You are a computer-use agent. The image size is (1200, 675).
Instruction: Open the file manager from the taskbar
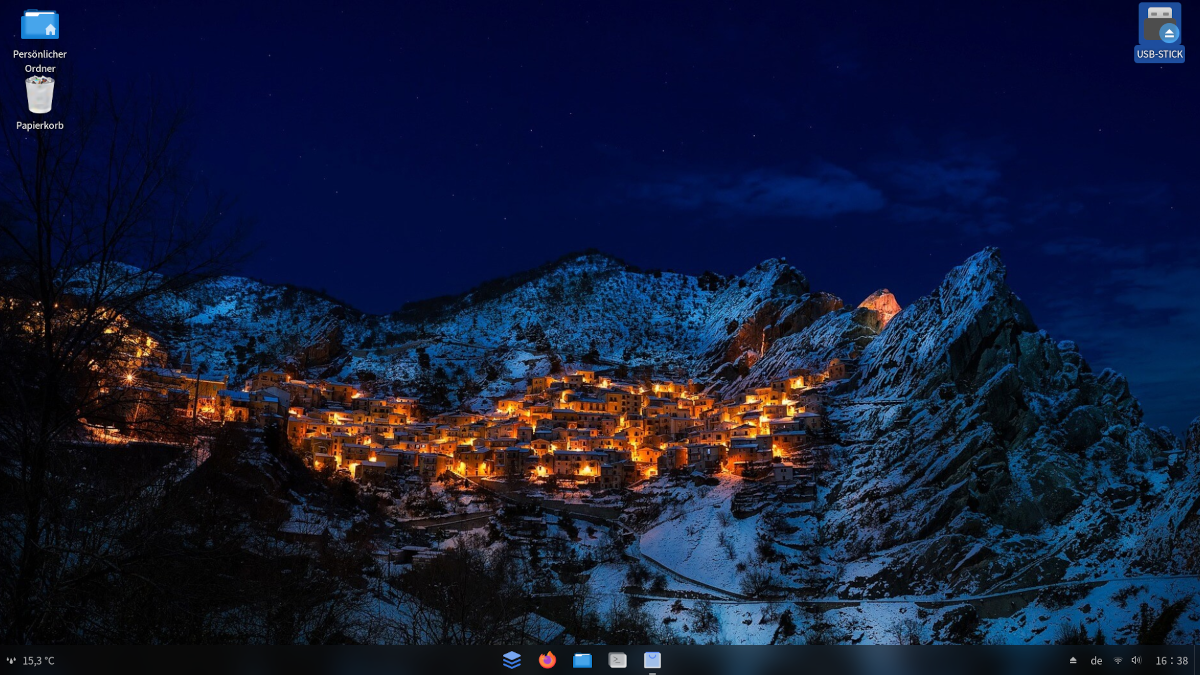(x=582, y=660)
